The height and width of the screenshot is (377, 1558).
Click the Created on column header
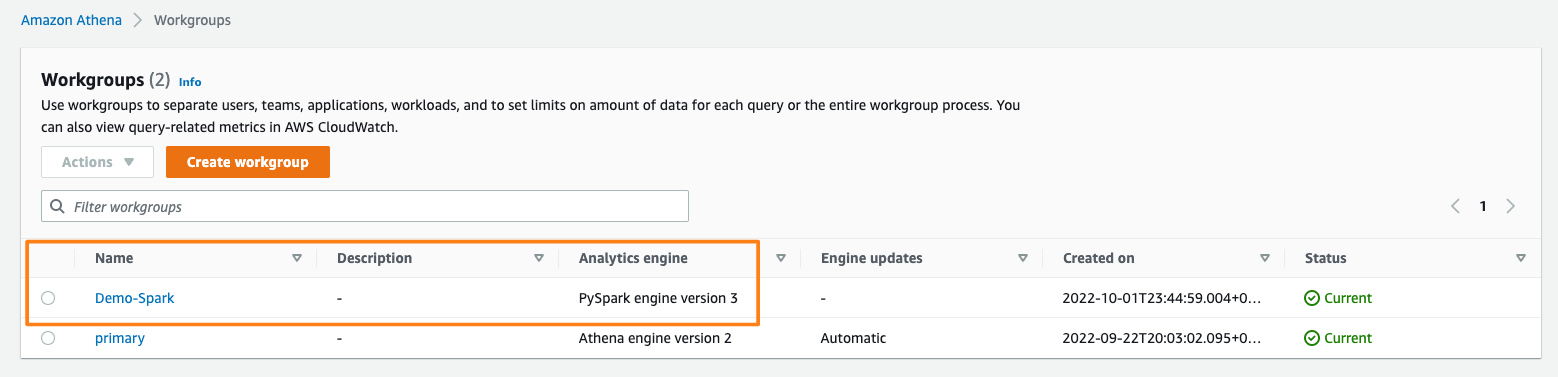click(x=1099, y=258)
